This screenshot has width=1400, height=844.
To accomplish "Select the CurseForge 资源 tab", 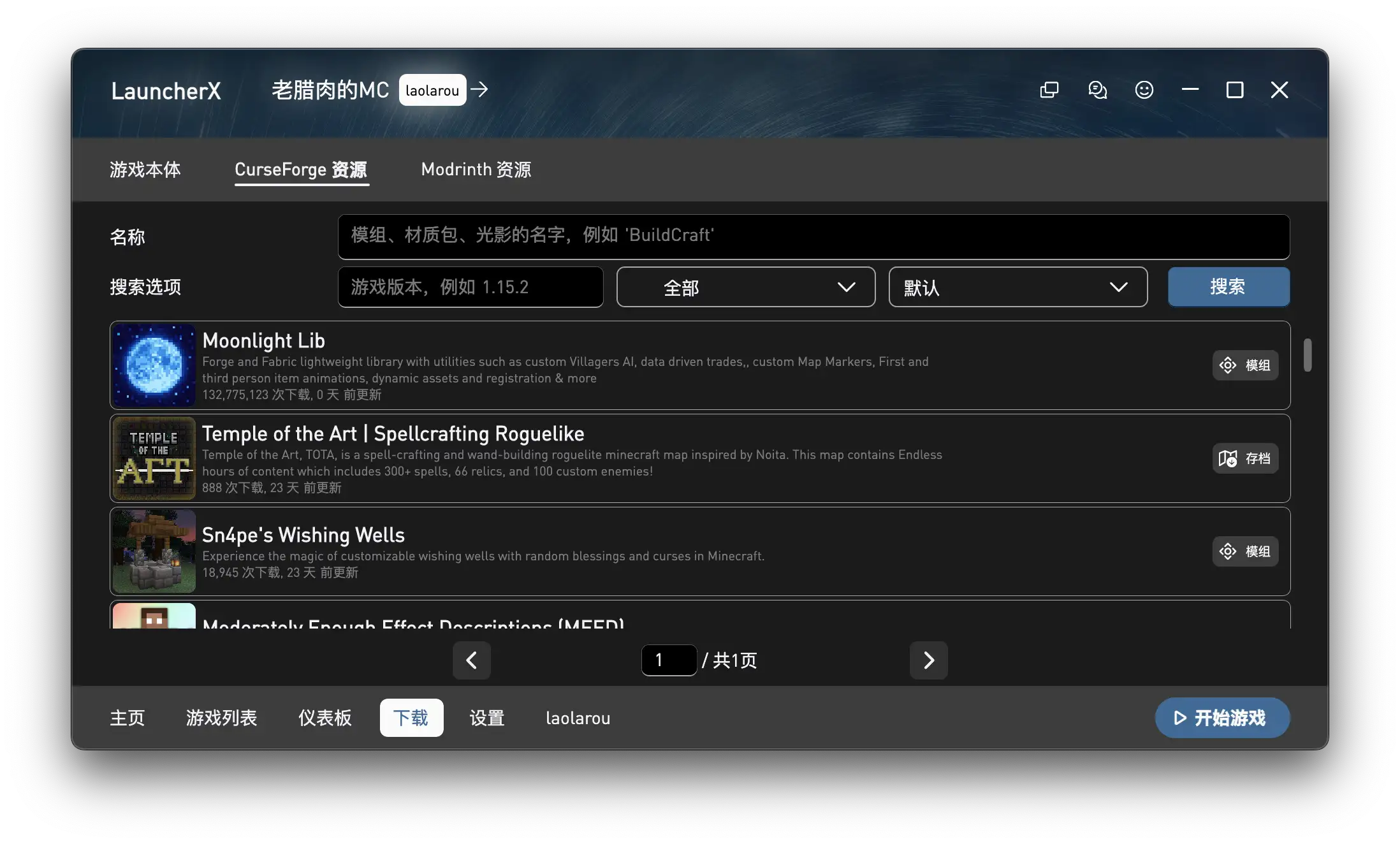I will pos(301,170).
